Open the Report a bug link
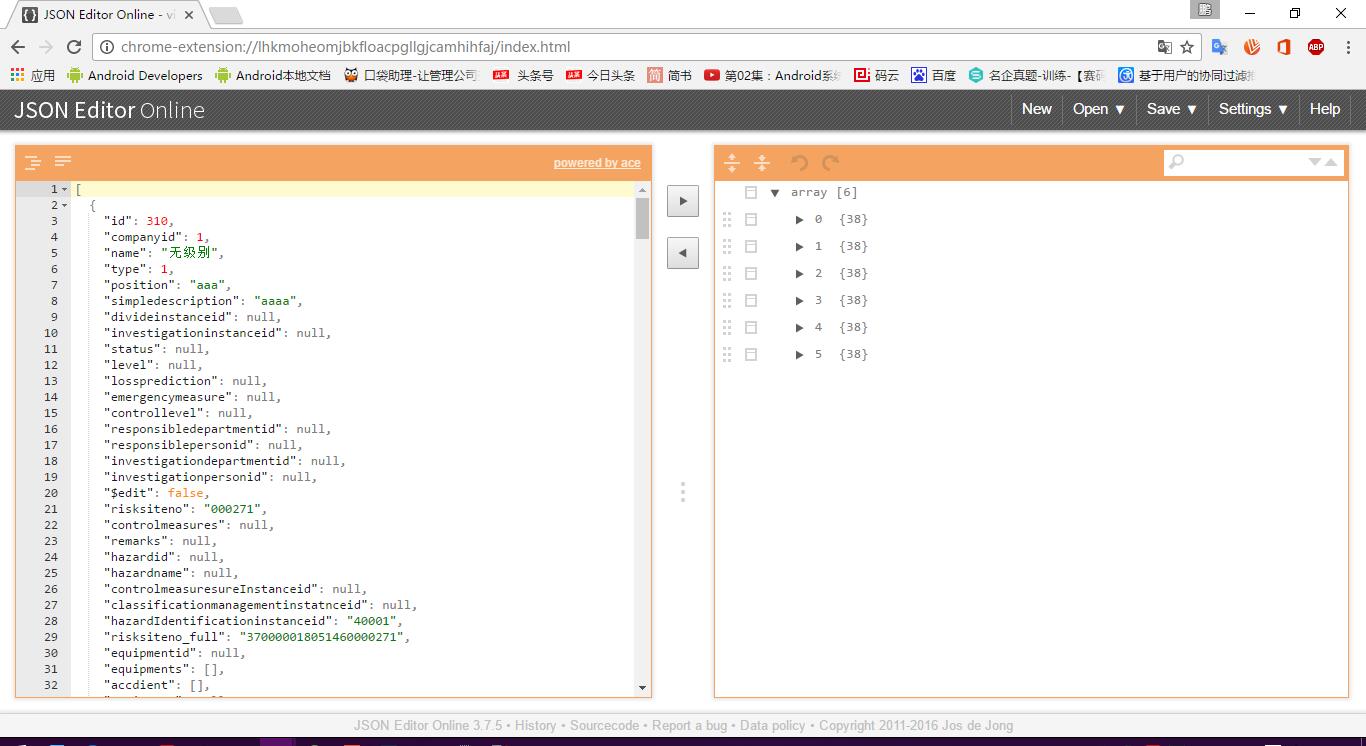Image resolution: width=1366 pixels, height=746 pixels. [689, 725]
